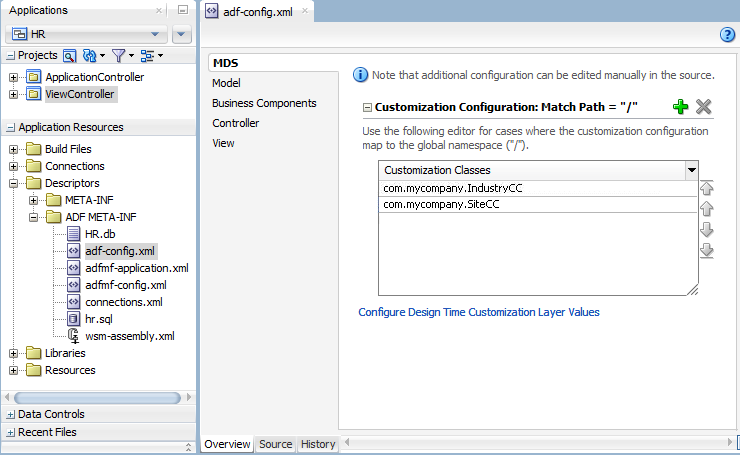Image resolution: width=740 pixels, height=455 pixels.
Task: Switch to the History tab
Action: pyautogui.click(x=318, y=444)
